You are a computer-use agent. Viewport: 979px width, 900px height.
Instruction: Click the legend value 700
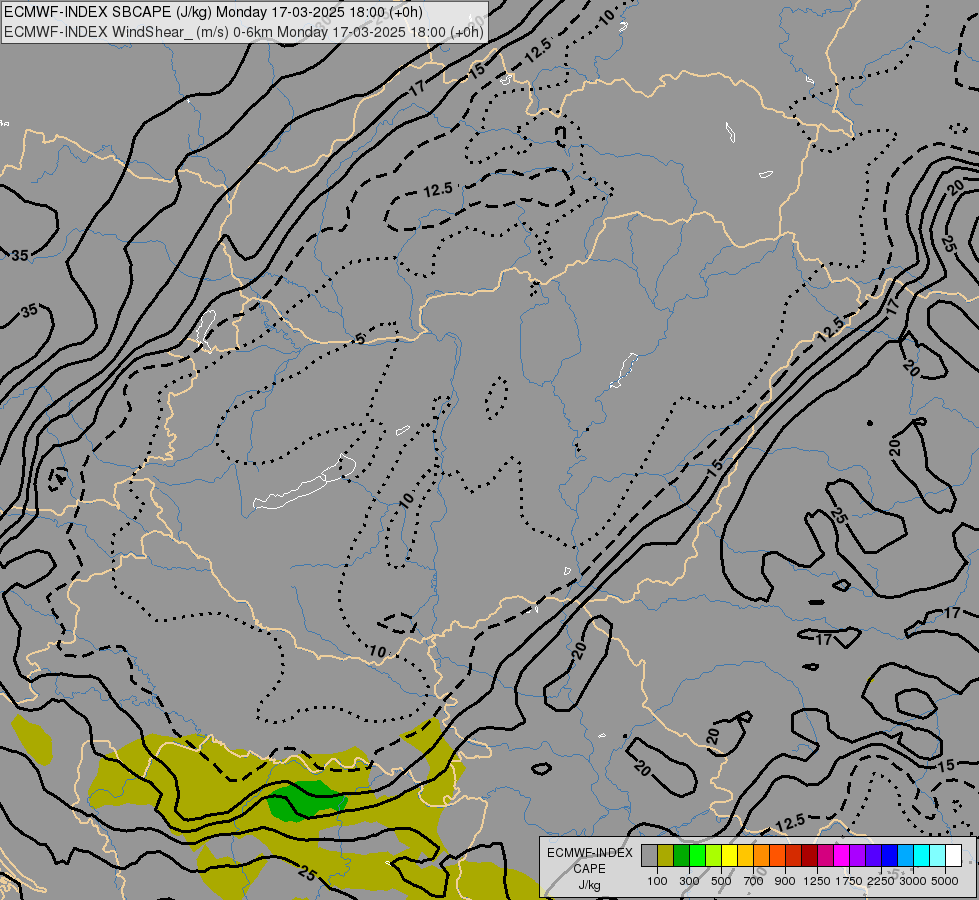coord(754,881)
